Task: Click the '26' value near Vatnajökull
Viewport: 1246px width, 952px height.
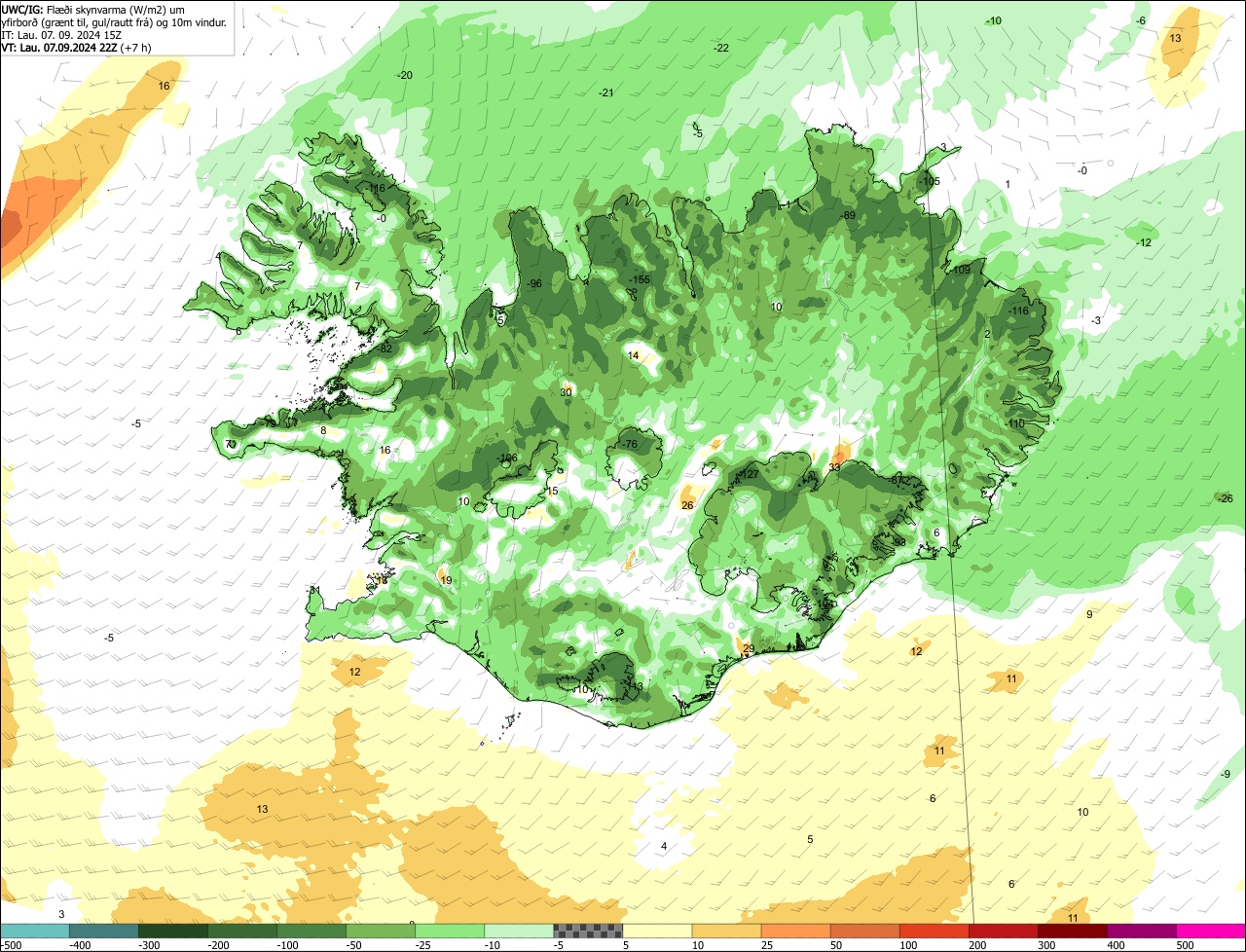Action: point(687,505)
